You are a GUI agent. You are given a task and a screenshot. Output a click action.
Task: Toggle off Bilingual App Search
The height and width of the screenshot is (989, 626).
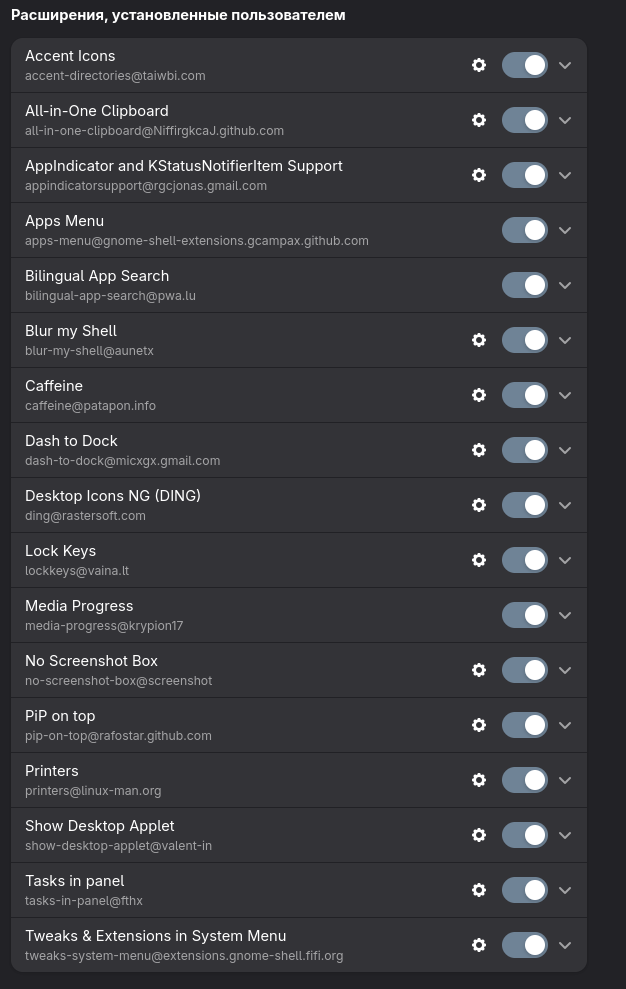[525, 285]
